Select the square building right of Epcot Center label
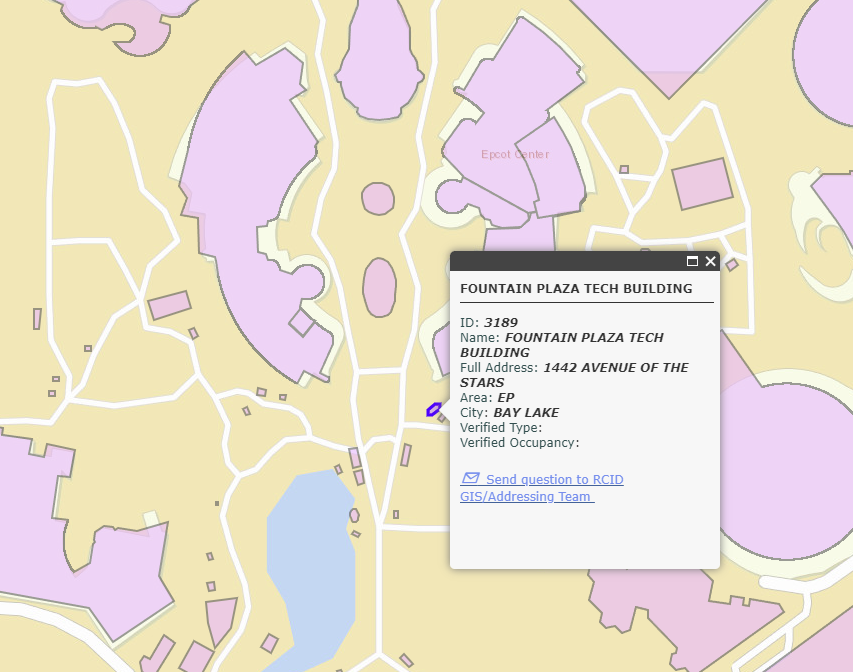 click(x=702, y=184)
